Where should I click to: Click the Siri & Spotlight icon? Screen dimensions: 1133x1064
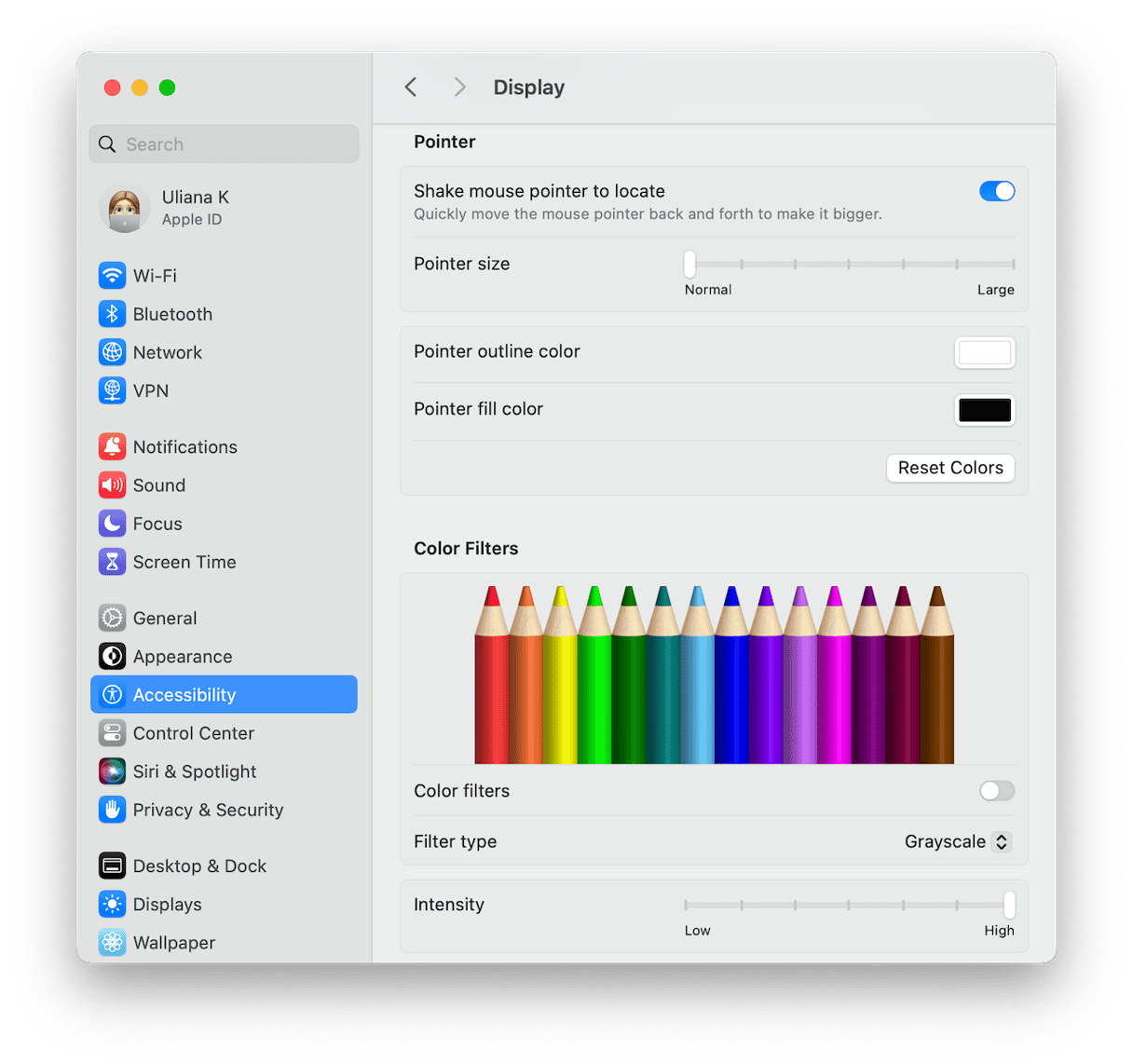[112, 771]
